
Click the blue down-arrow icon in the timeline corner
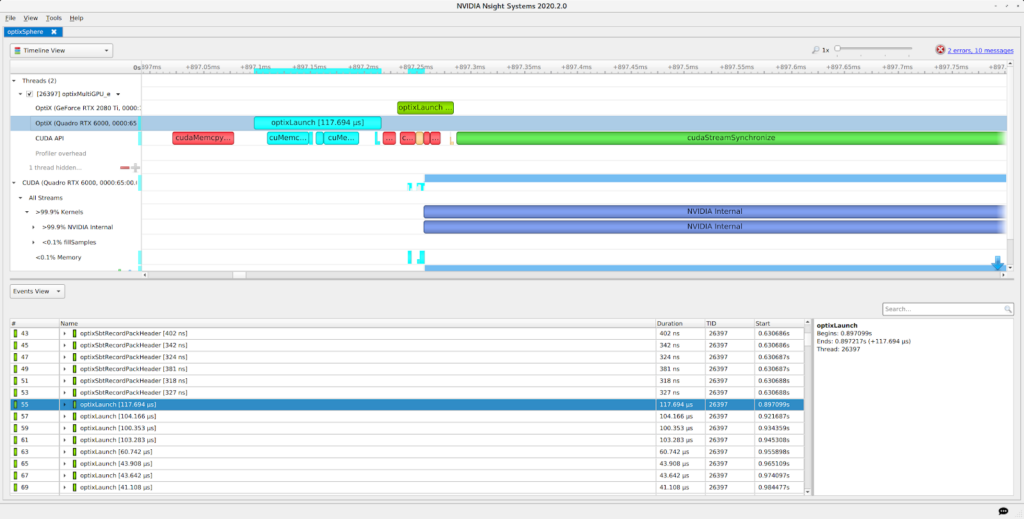click(x=997, y=263)
